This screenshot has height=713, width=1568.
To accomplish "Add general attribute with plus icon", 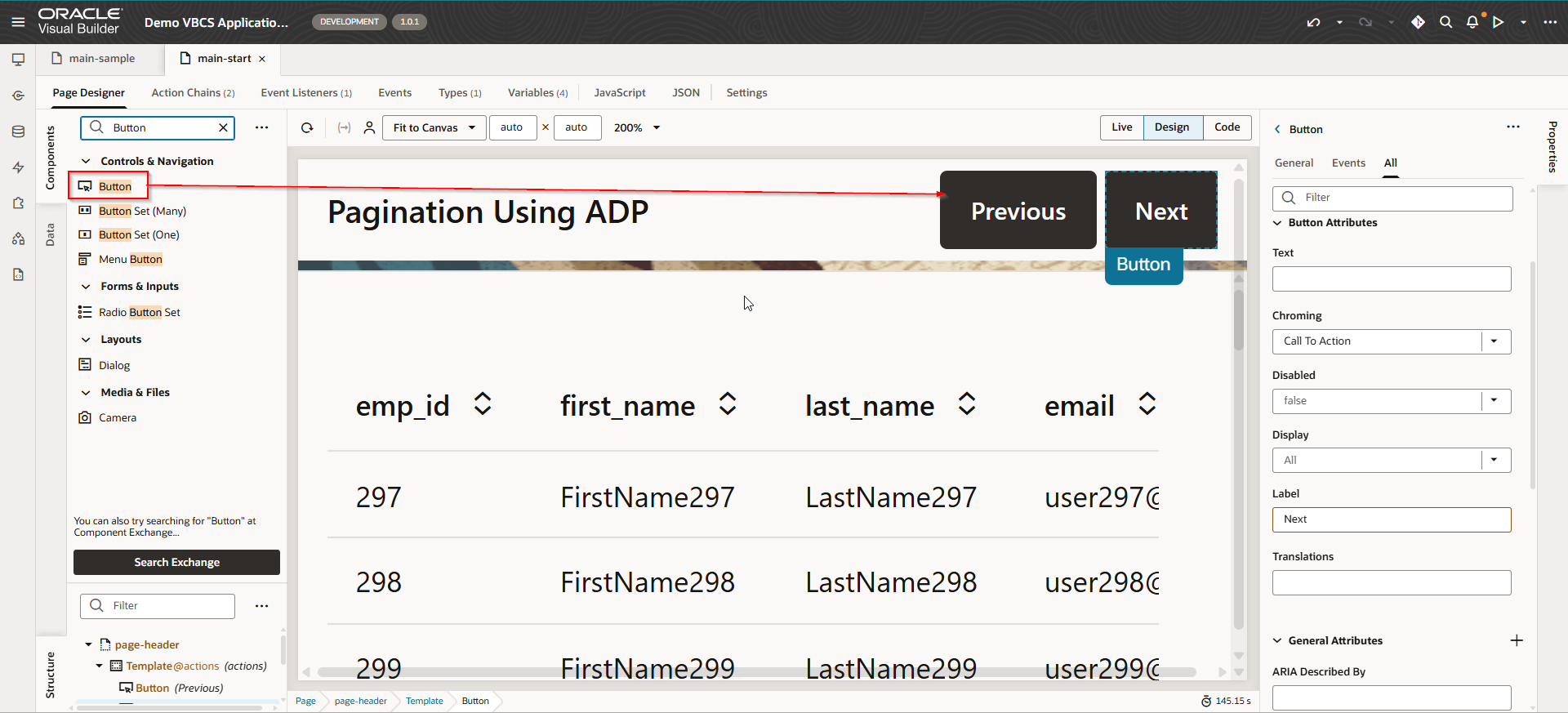I will [1517, 640].
